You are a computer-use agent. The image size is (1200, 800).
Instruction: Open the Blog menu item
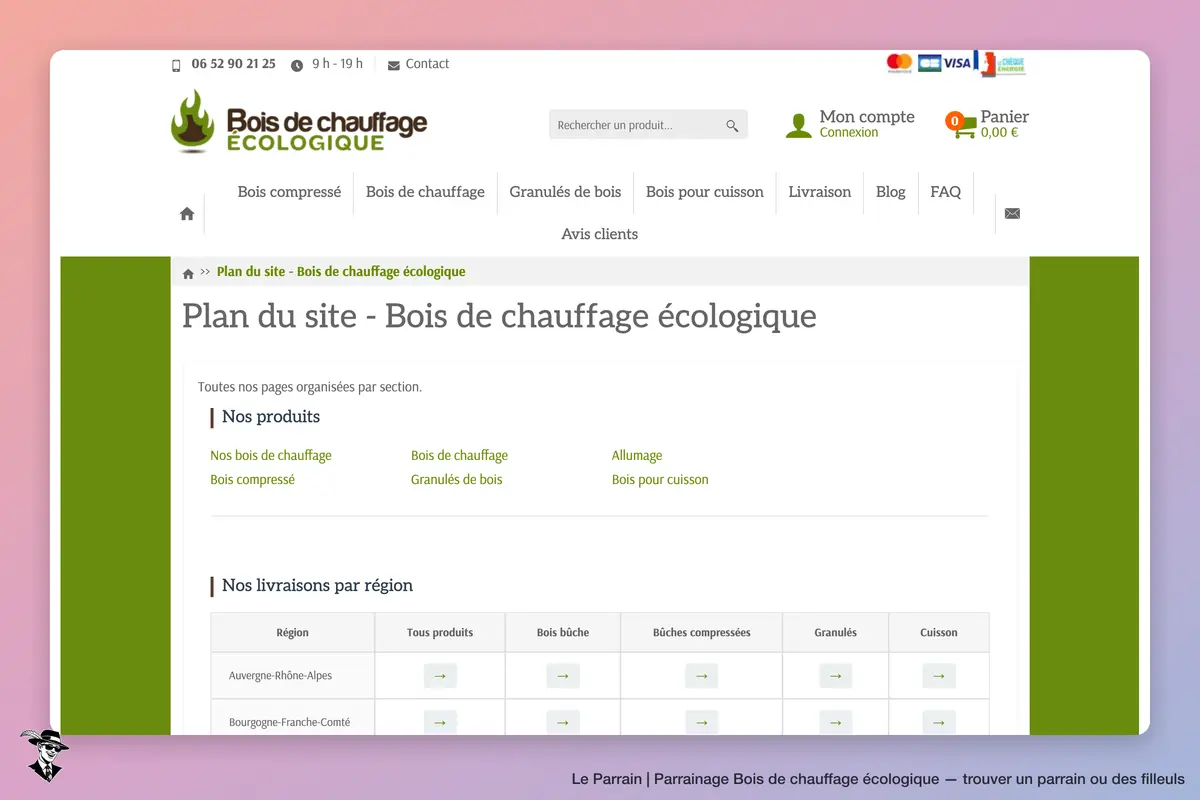point(890,192)
